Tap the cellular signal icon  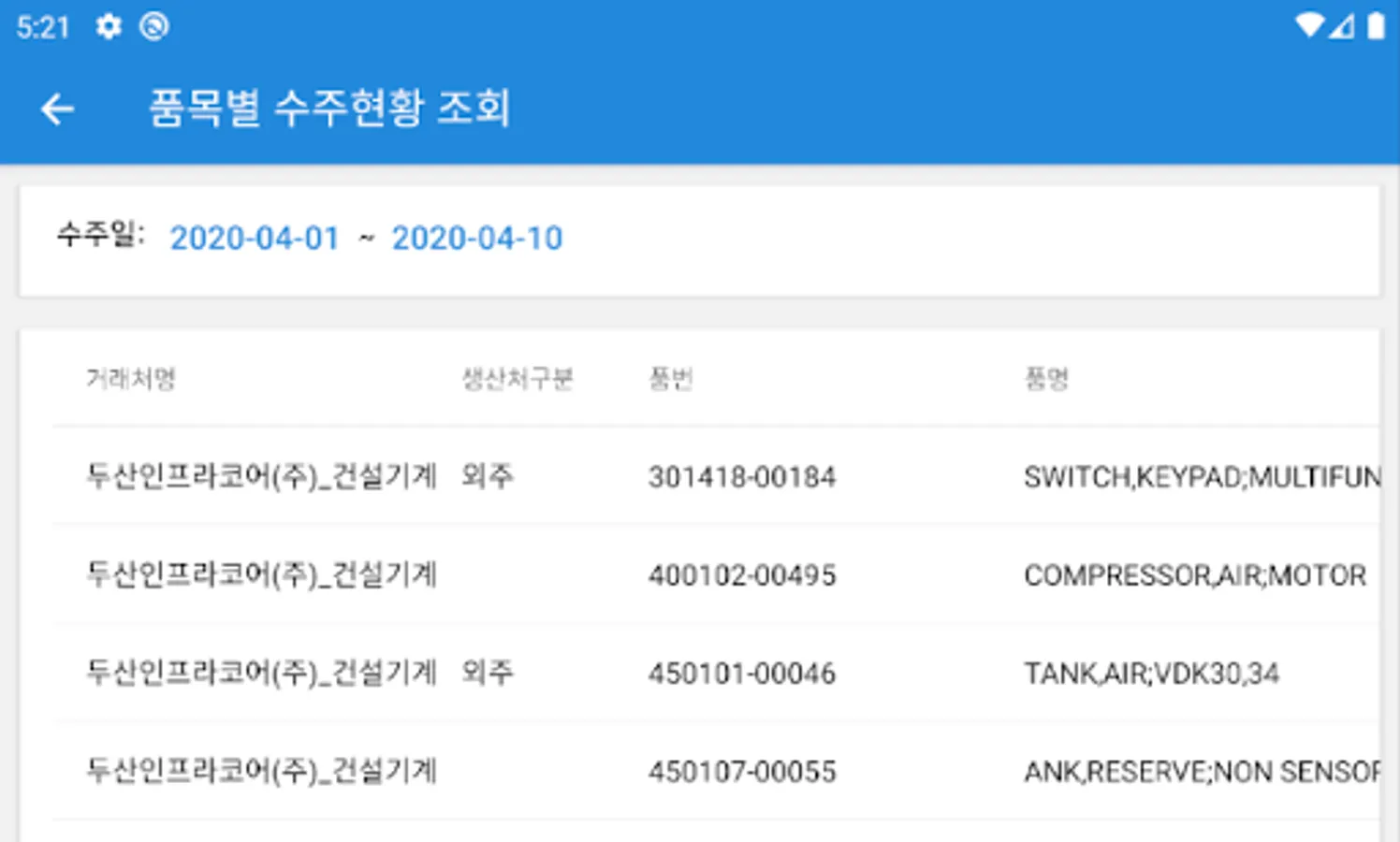1342,25
